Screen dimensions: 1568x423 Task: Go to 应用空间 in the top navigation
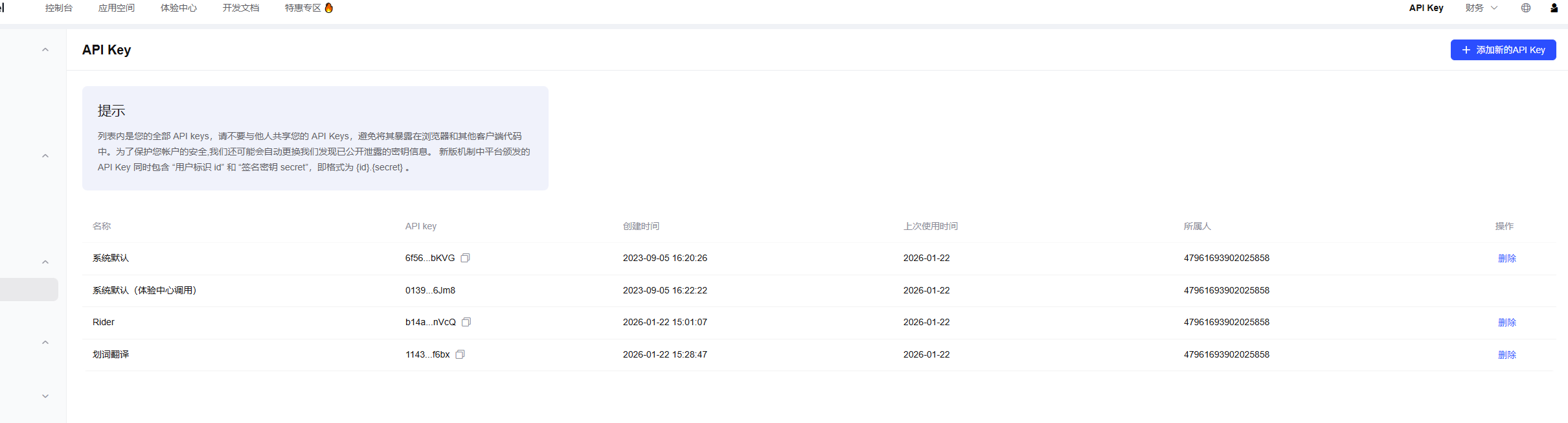click(117, 8)
